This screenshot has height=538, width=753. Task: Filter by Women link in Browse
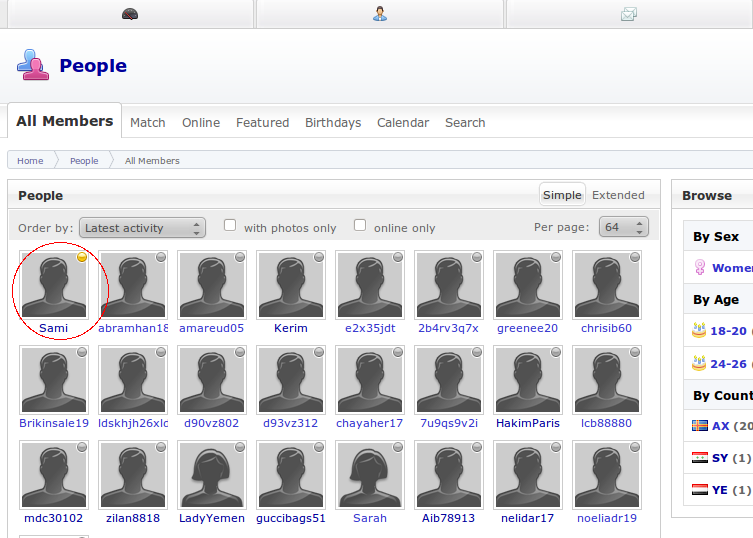(732, 268)
